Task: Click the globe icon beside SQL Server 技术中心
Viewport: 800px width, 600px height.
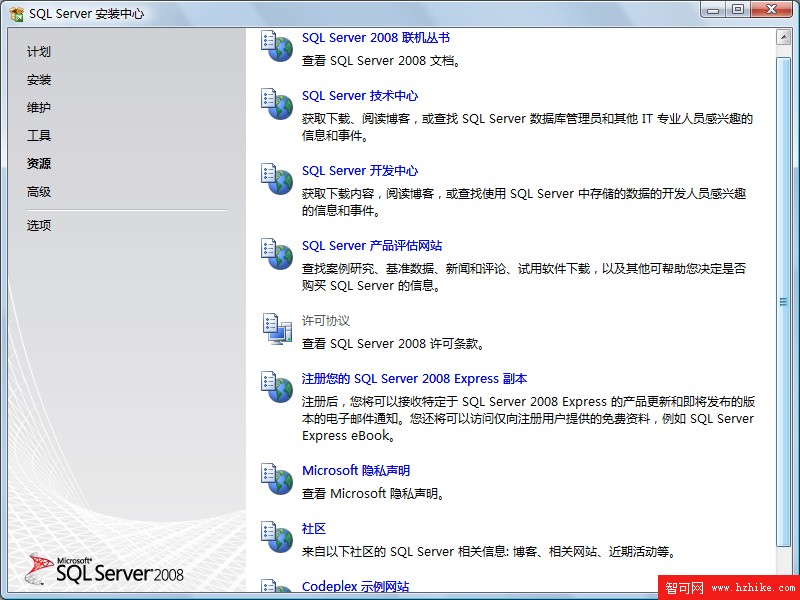Action: [x=277, y=104]
